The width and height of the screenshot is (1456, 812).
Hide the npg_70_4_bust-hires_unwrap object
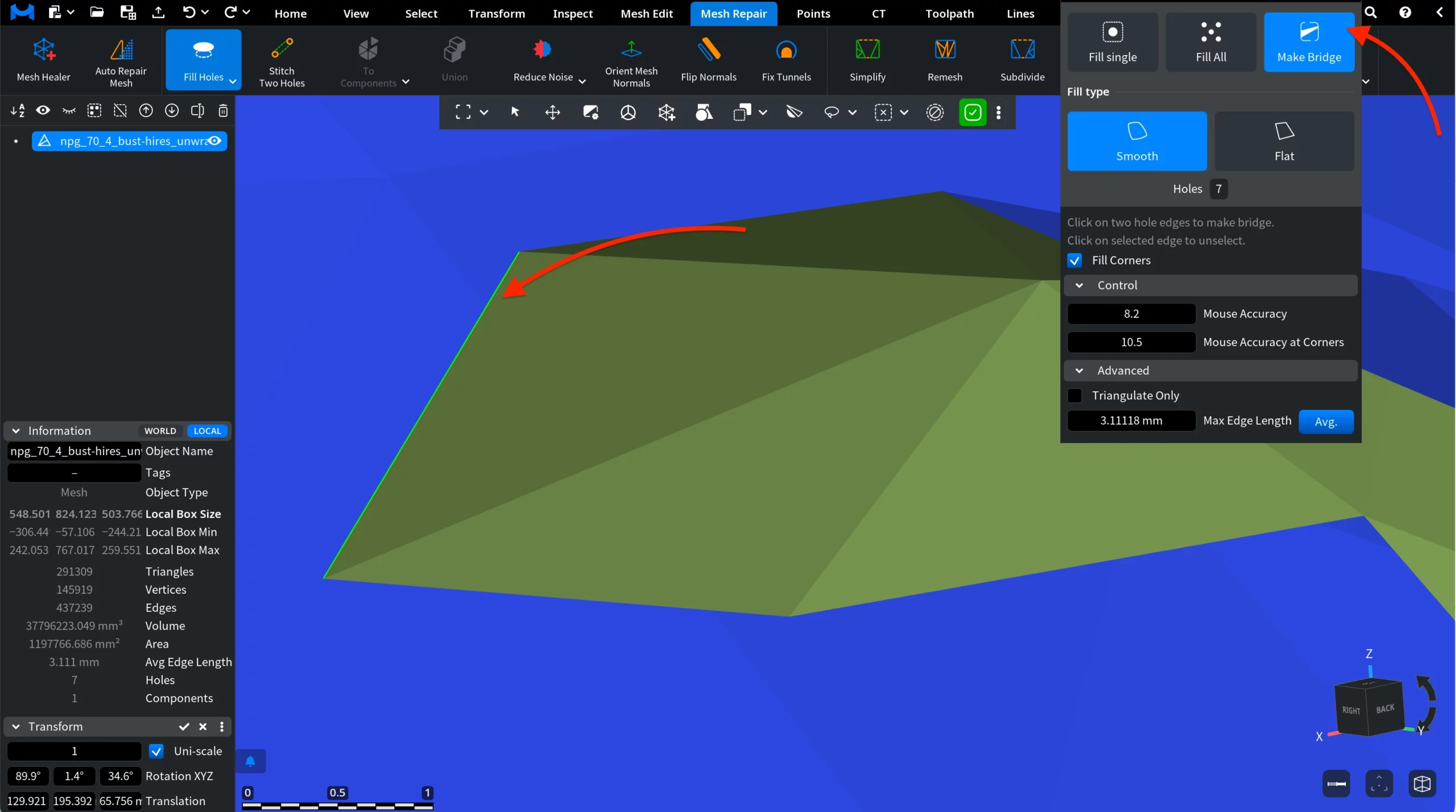tap(214, 140)
